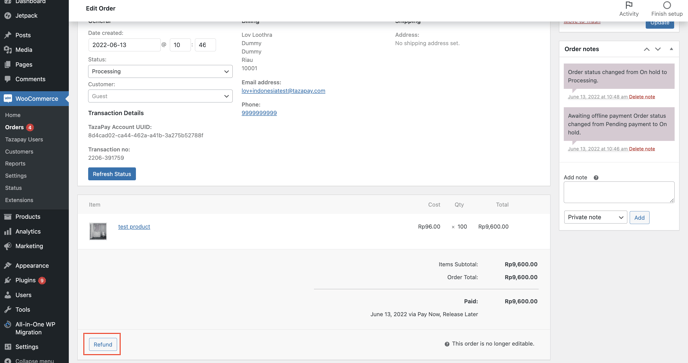This screenshot has height=363, width=688.
Task: Click the Jetpack icon in sidebar
Action: pos(7,16)
